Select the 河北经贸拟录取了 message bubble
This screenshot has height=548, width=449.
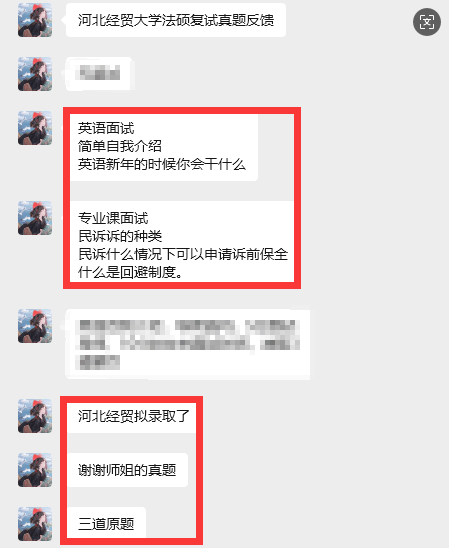(x=132, y=416)
